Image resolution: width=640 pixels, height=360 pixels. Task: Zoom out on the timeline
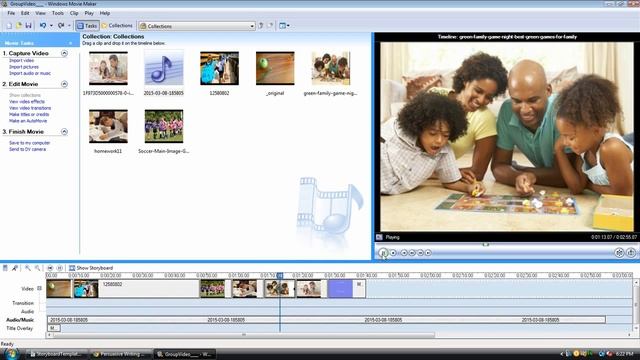coord(38,268)
